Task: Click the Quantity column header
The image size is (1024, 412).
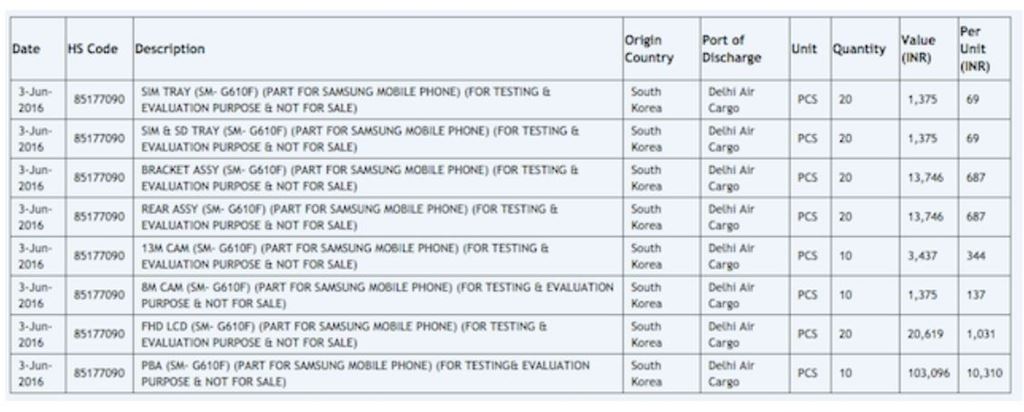Action: pyautogui.click(x=858, y=49)
